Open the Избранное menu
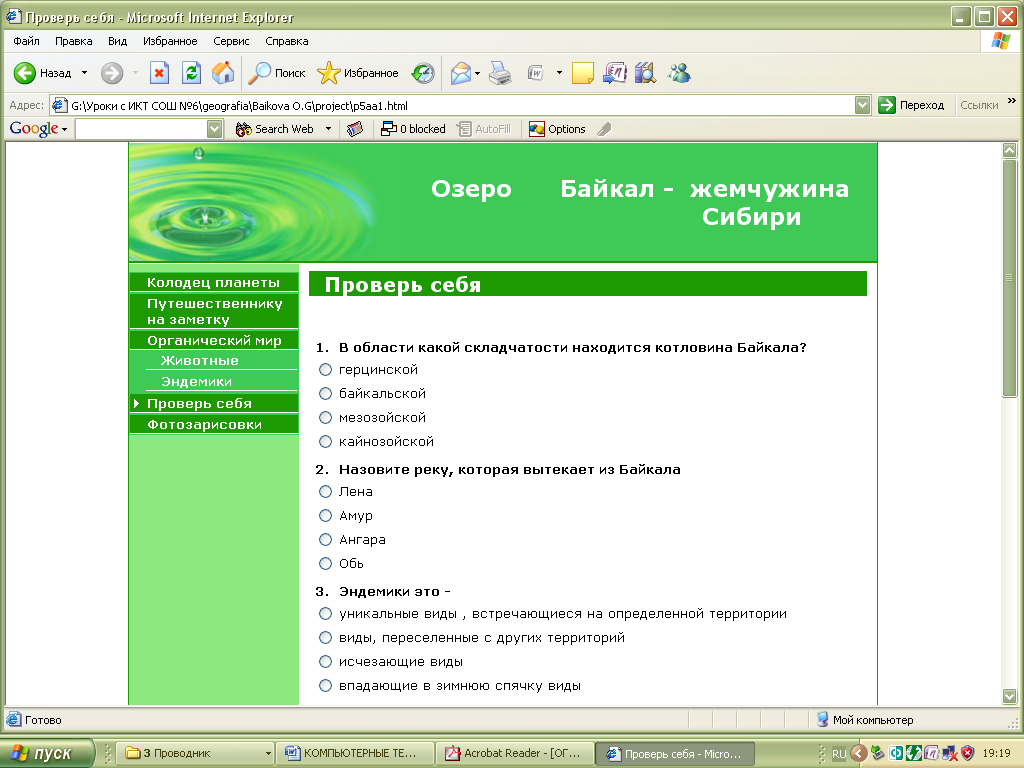The height and width of the screenshot is (768, 1024). pyautogui.click(x=170, y=41)
